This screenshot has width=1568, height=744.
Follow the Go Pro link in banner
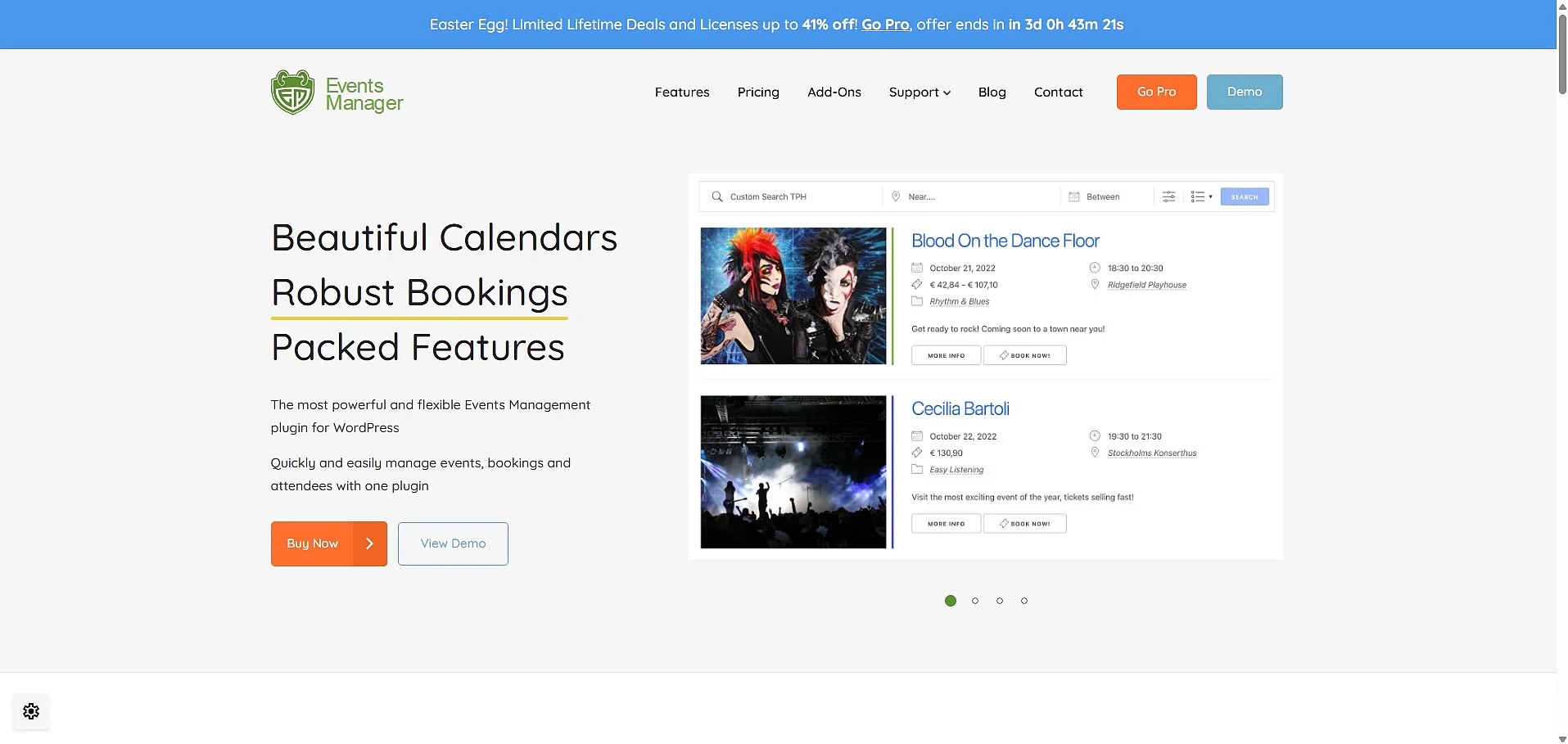coord(885,25)
